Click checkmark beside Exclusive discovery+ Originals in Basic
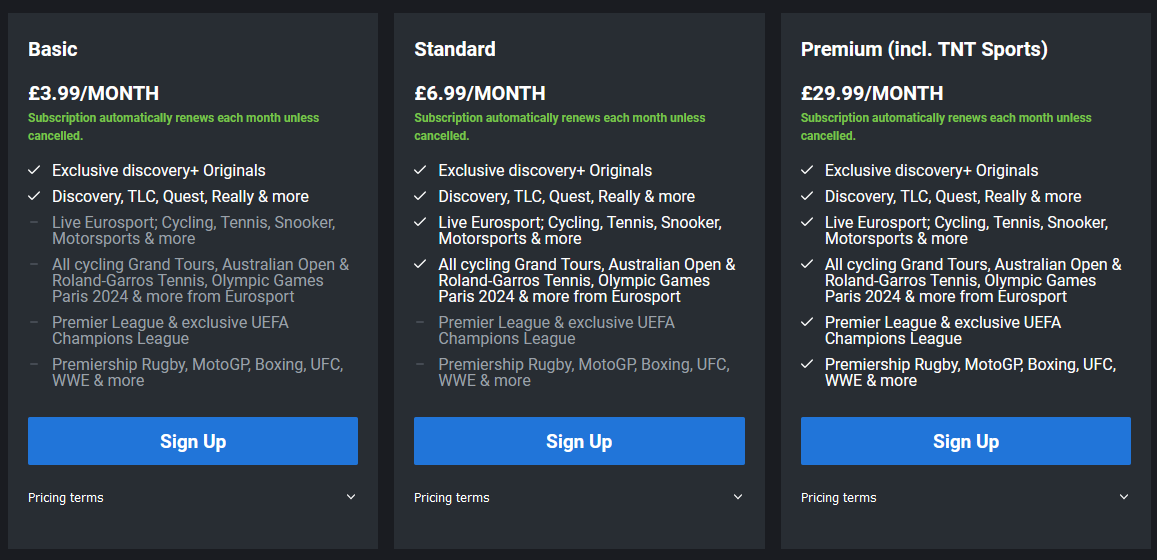Screen dimensions: 1157x560 [34, 171]
